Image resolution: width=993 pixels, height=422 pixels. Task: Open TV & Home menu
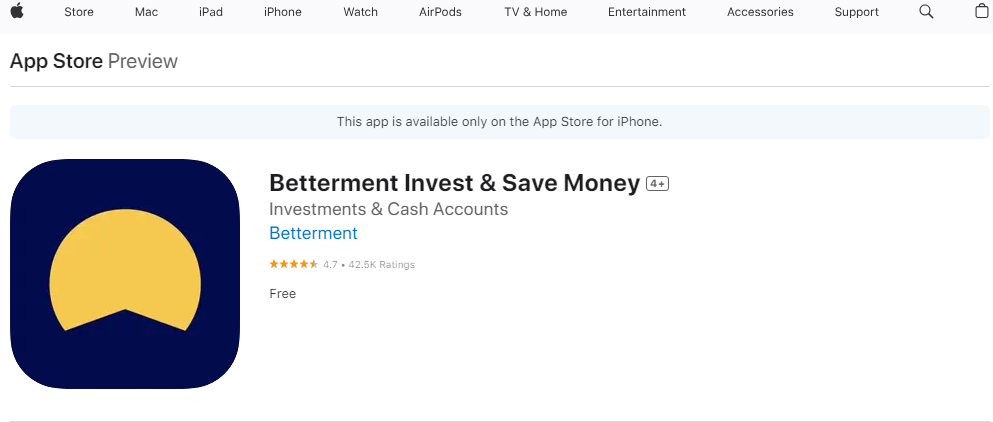[536, 12]
